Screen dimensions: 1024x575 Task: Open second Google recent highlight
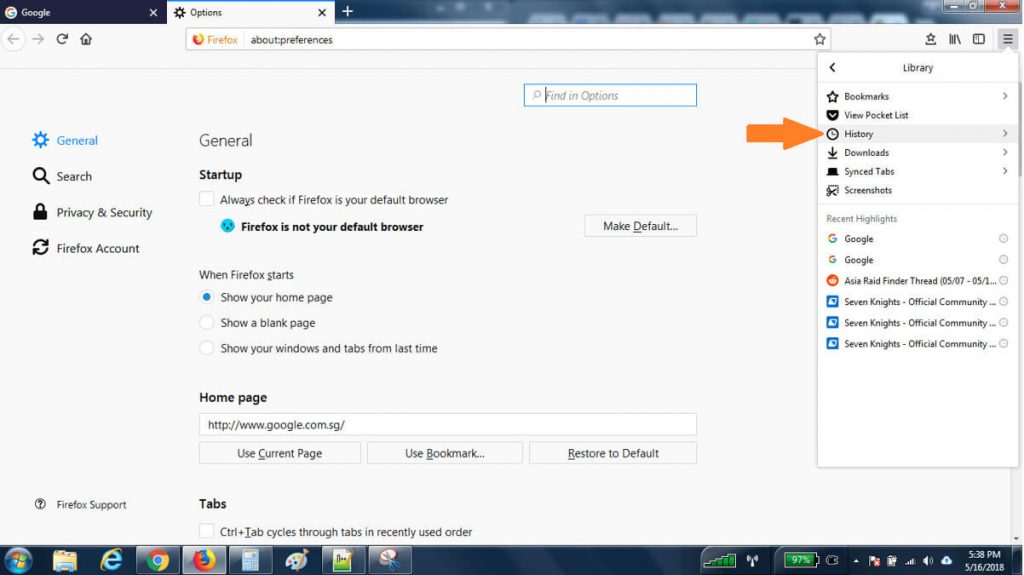pos(918,260)
